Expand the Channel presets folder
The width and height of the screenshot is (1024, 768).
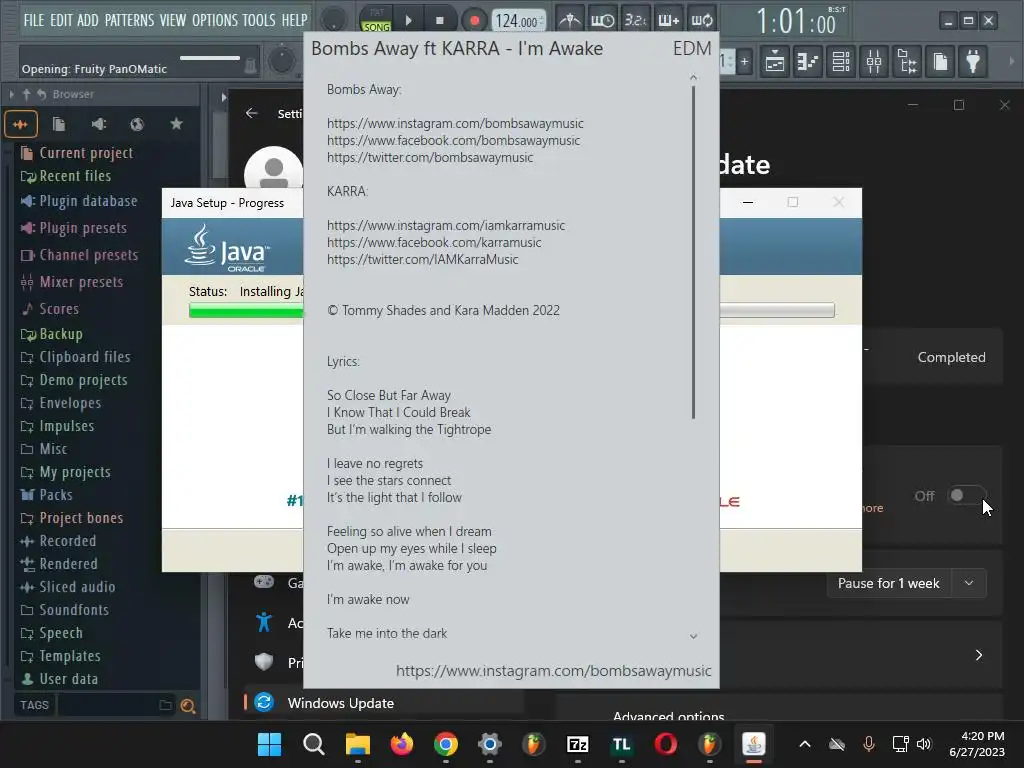pyautogui.click(x=80, y=255)
